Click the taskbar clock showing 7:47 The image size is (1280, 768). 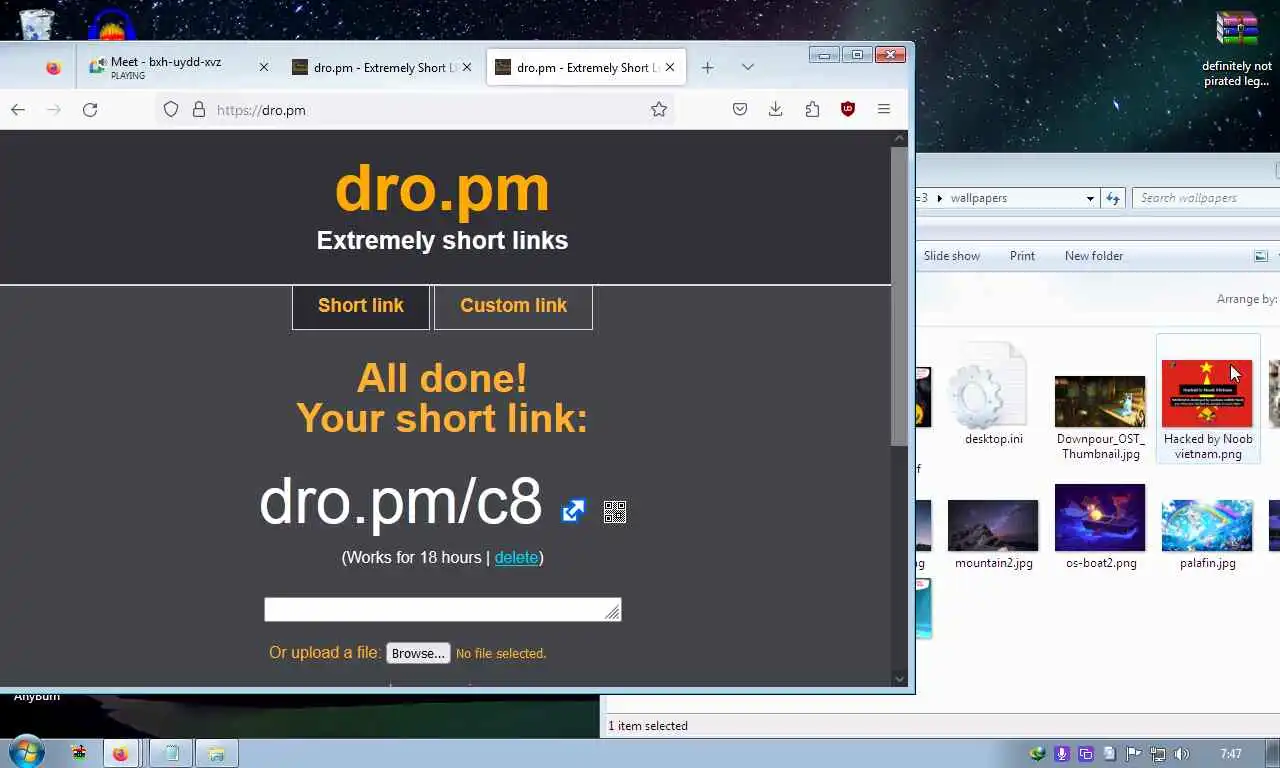[1231, 754]
